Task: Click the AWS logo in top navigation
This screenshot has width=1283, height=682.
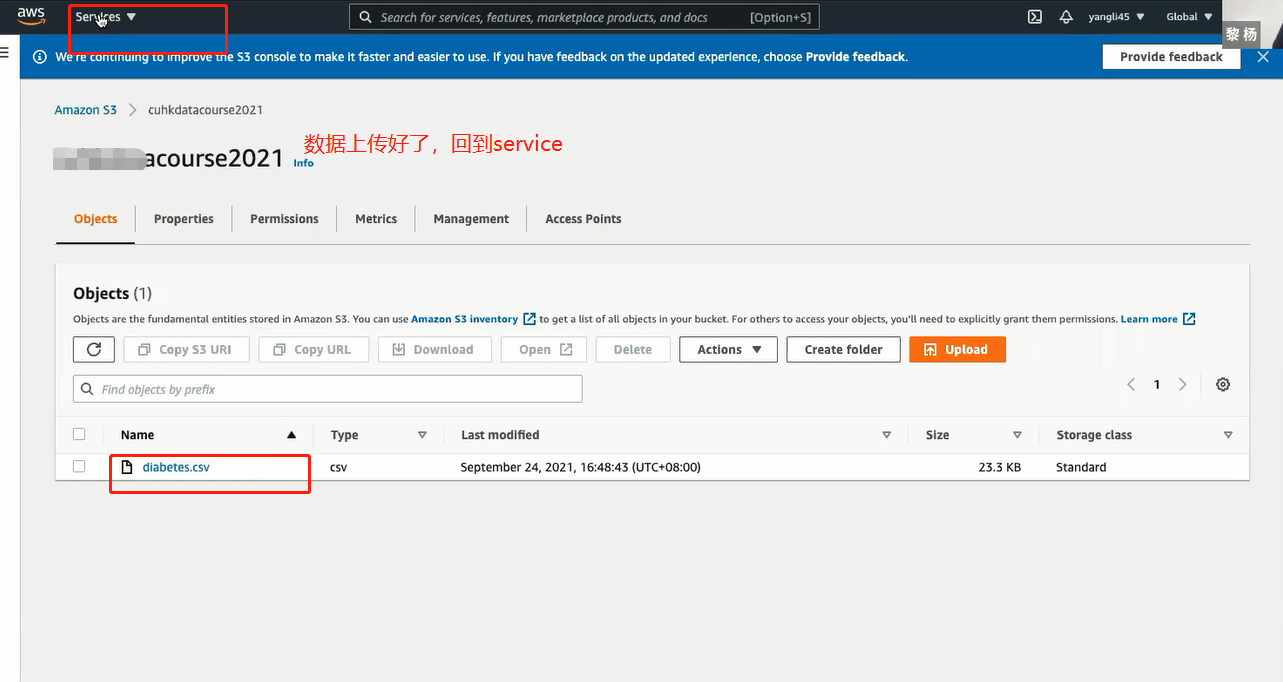Action: tap(29, 16)
